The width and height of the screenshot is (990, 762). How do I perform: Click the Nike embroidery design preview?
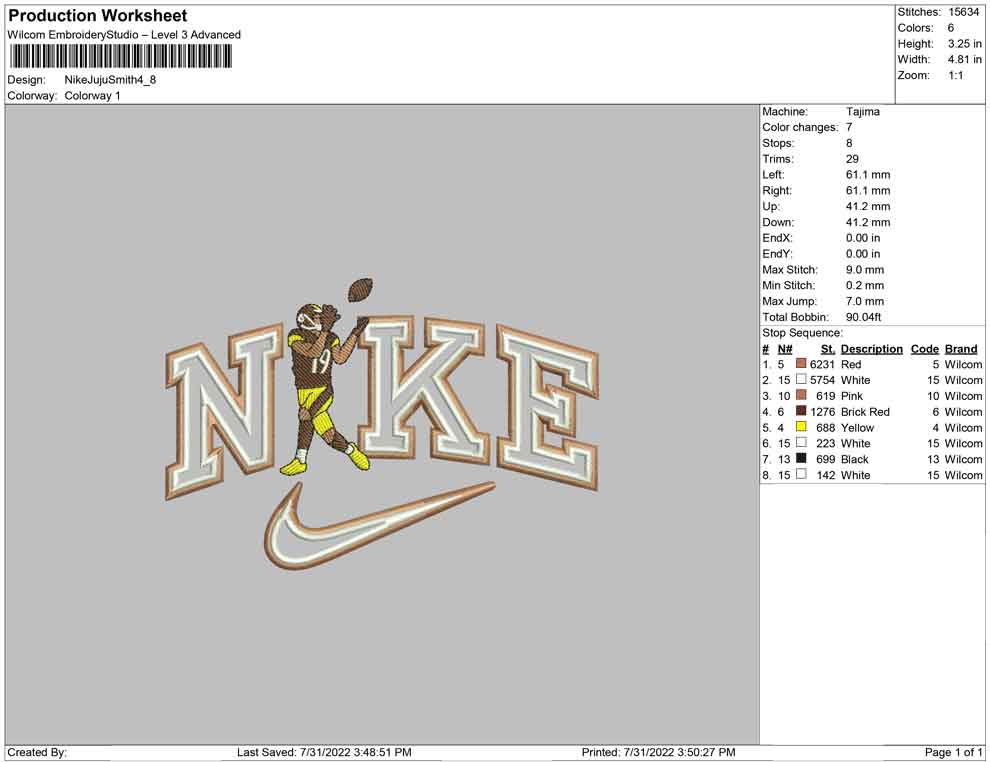coord(381,424)
